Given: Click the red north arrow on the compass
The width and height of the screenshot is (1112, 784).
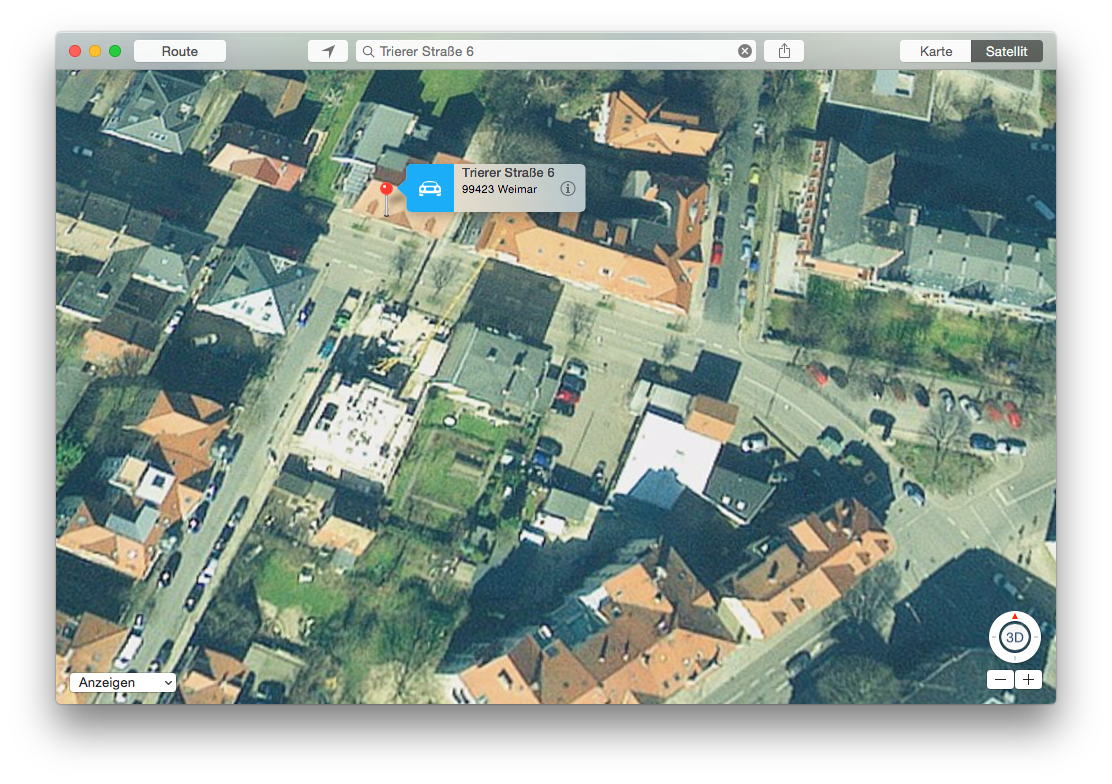Looking at the screenshot, I should point(1015,617).
